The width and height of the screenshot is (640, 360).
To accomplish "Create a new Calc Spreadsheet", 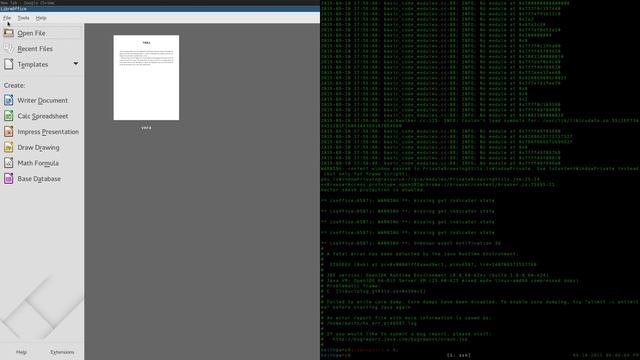I will (x=42, y=116).
